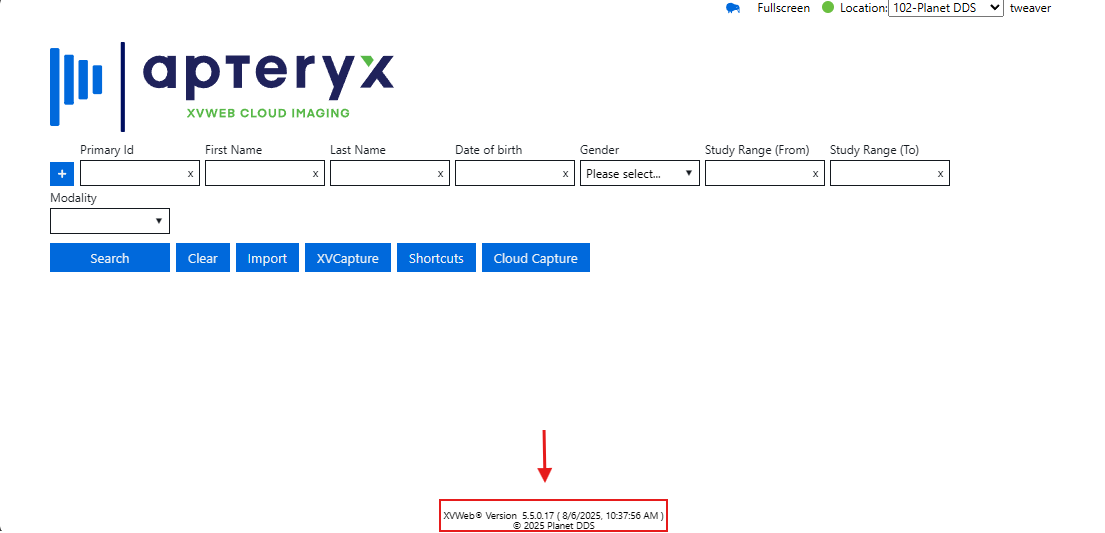Click the XVWeb Version 5.5.0.17 text
The image size is (1105, 533).
553,515
